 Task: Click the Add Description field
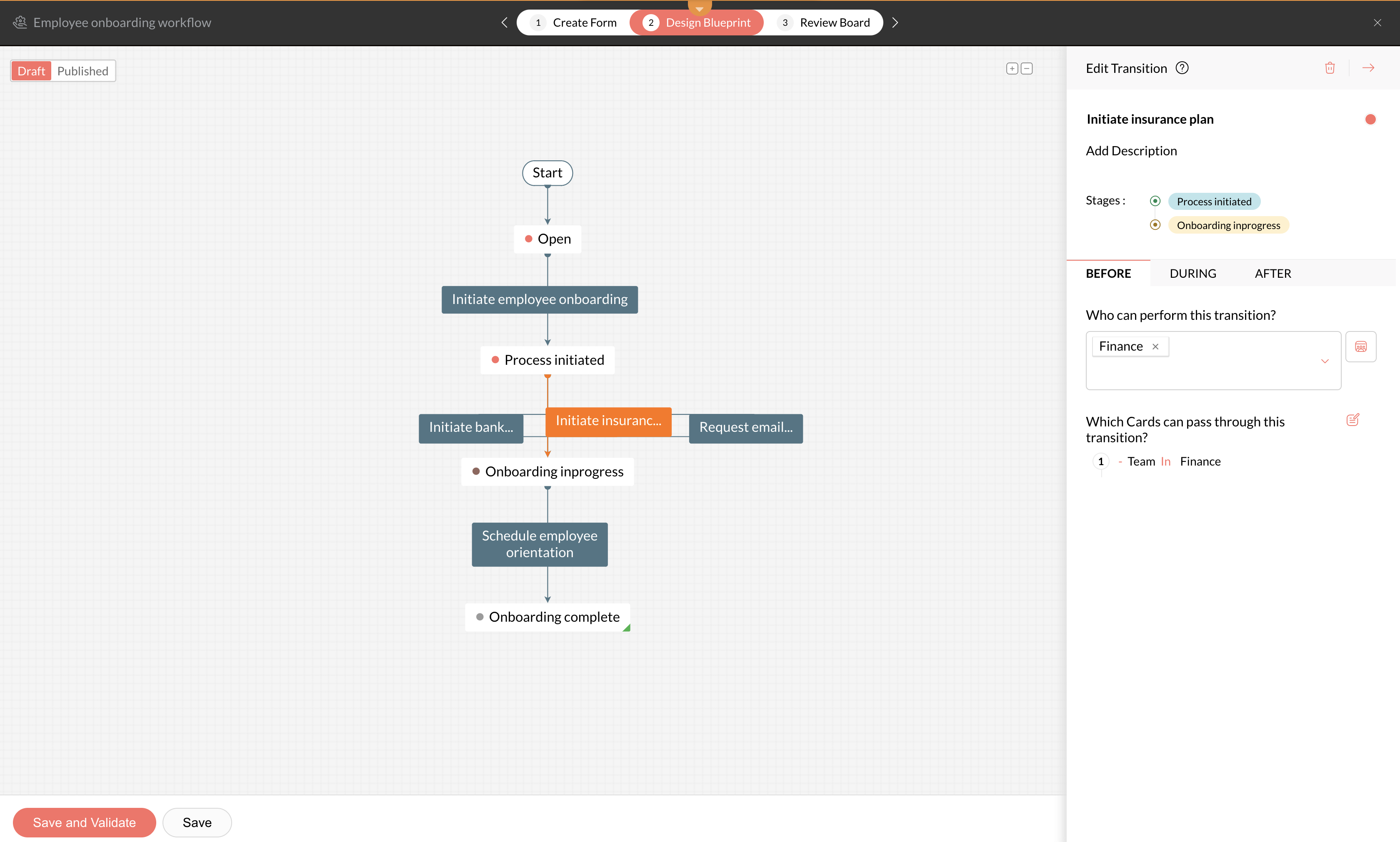click(x=1131, y=151)
